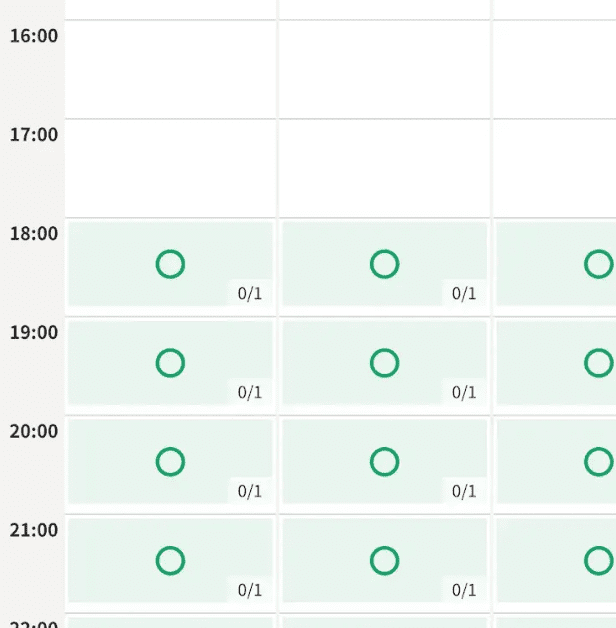Click the 0/1 count in first-column 20:00 slot
Screen dimensions: 616x628
[x=250, y=491]
